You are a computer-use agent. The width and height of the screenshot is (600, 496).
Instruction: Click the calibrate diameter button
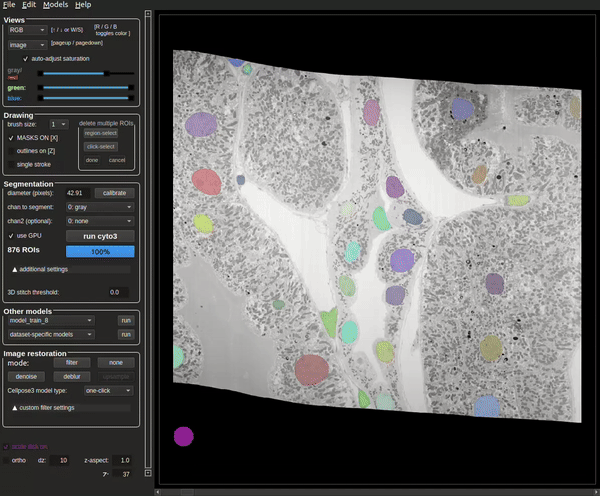pyautogui.click(x=113, y=192)
